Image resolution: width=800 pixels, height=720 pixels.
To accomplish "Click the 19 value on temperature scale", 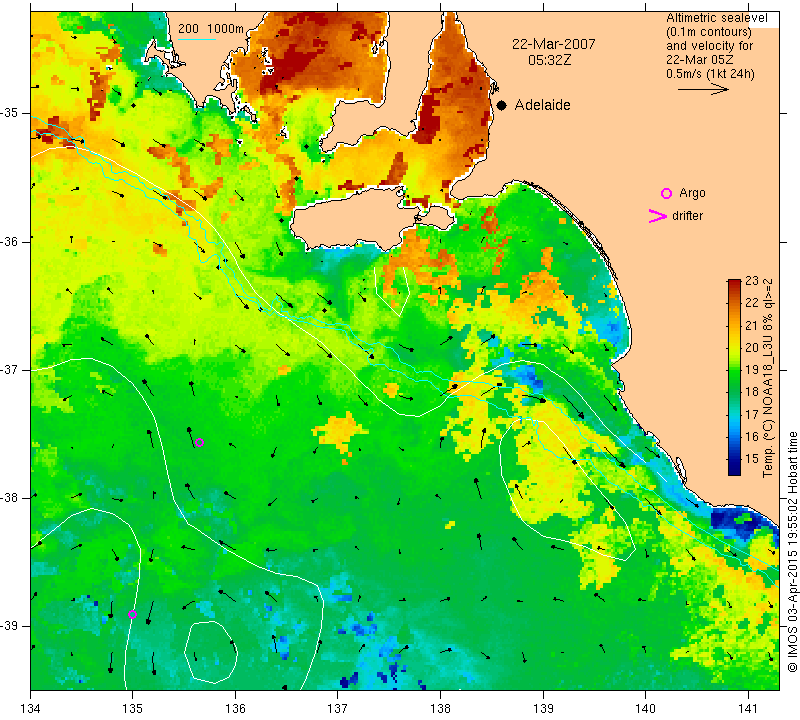I will point(752,369).
